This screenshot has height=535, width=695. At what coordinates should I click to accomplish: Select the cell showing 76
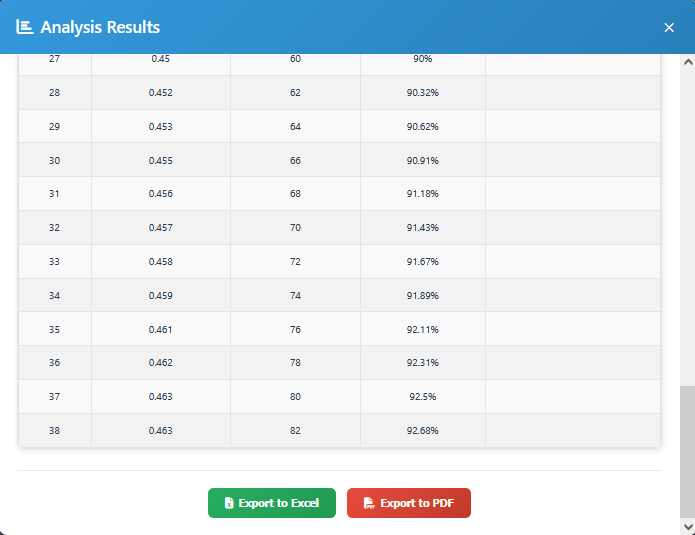coord(295,329)
